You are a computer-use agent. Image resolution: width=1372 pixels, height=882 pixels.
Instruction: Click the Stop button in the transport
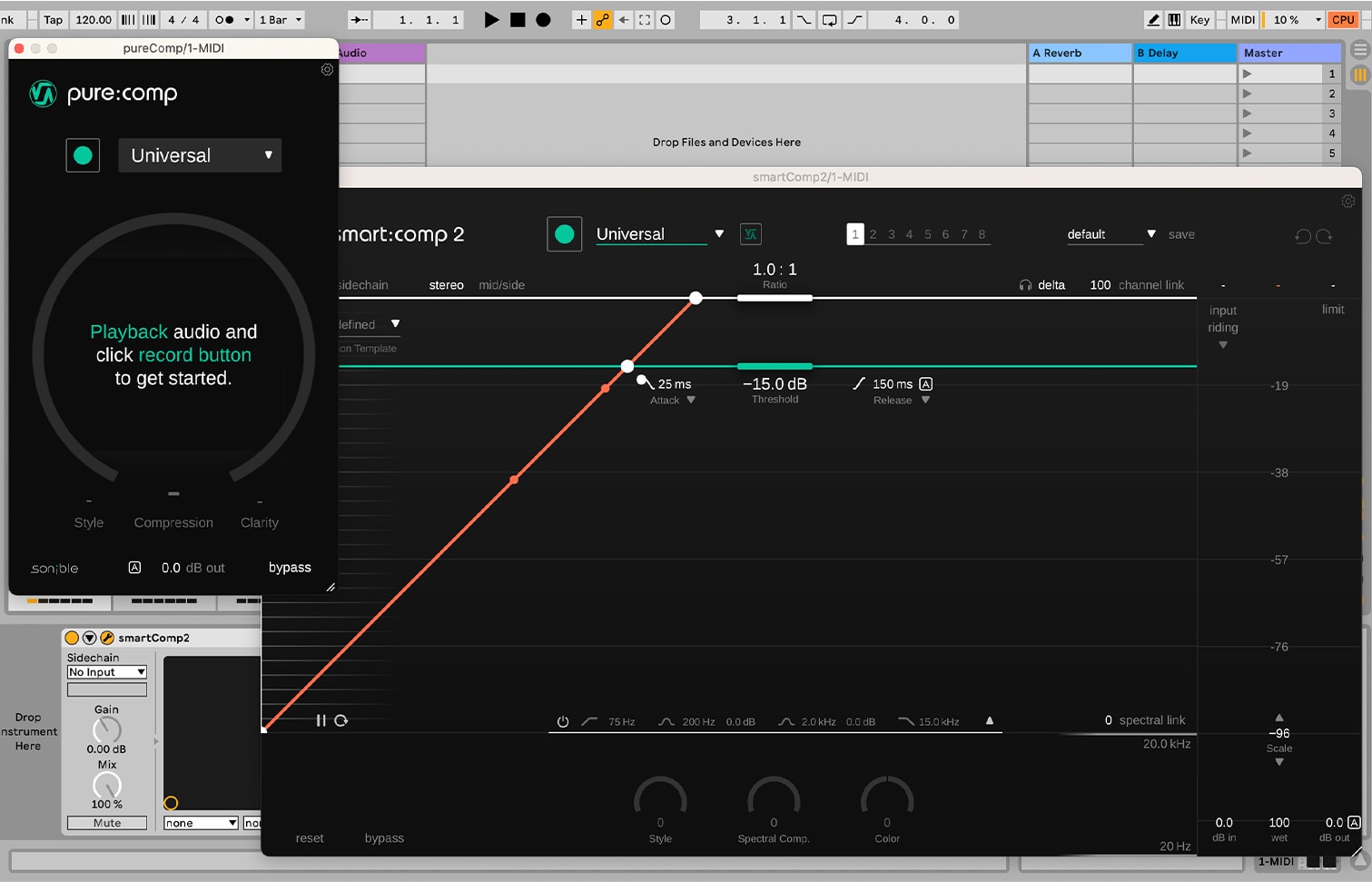pyautogui.click(x=518, y=20)
